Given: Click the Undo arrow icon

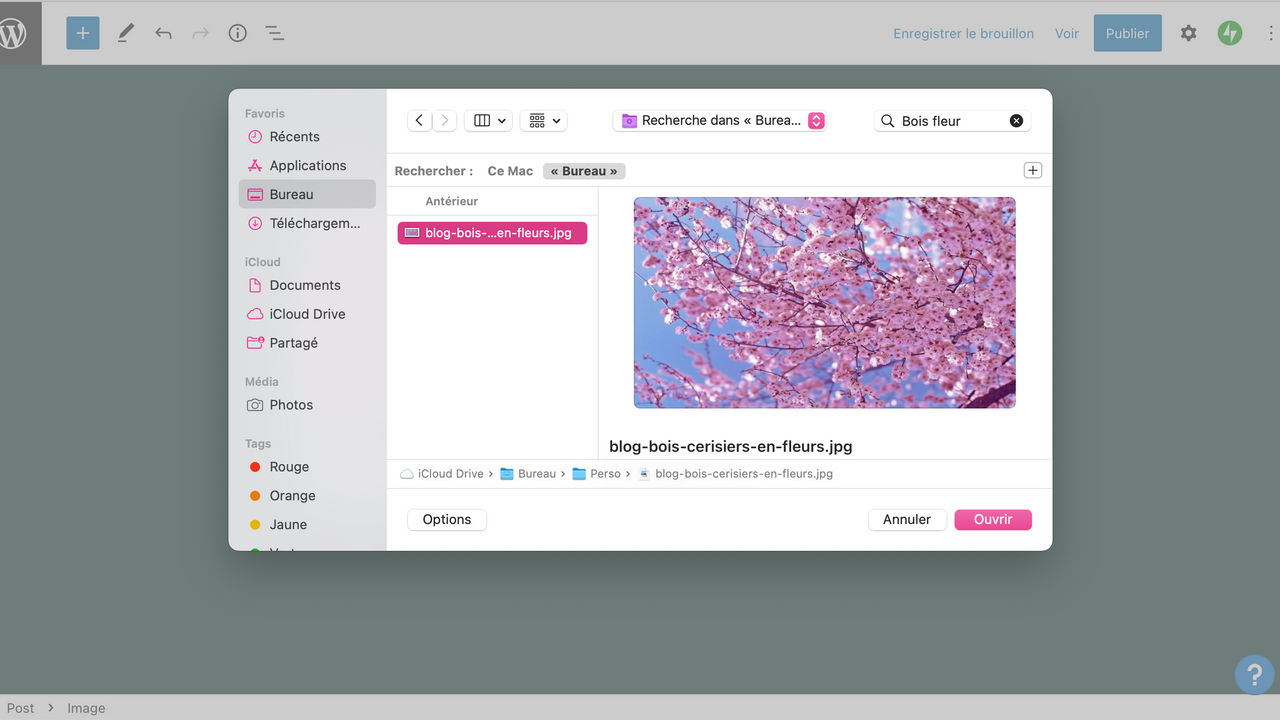Looking at the screenshot, I should click(163, 32).
